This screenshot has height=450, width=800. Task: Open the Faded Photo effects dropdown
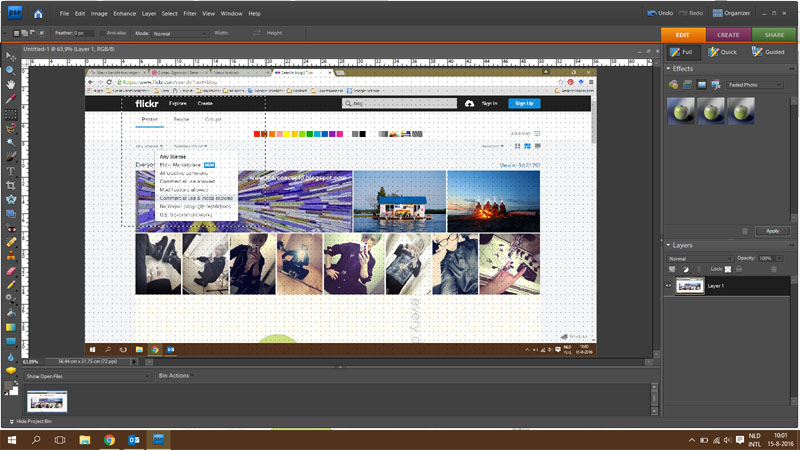pos(755,85)
